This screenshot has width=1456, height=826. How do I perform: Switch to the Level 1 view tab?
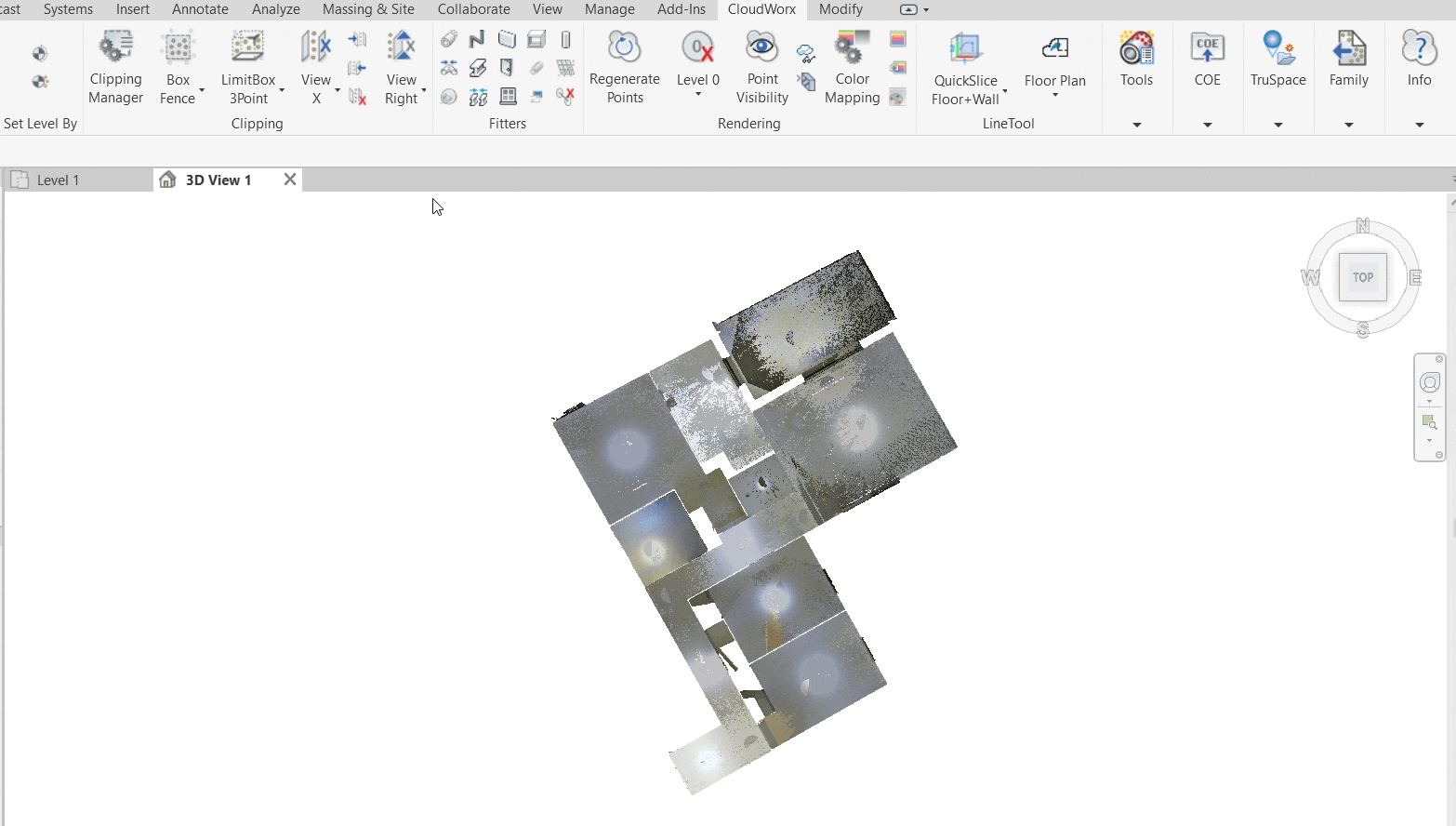click(58, 180)
